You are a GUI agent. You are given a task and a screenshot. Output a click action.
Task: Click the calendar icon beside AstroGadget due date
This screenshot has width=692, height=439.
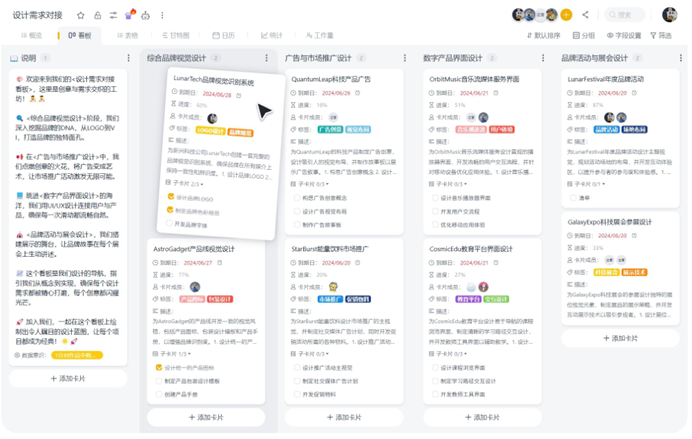point(220,263)
